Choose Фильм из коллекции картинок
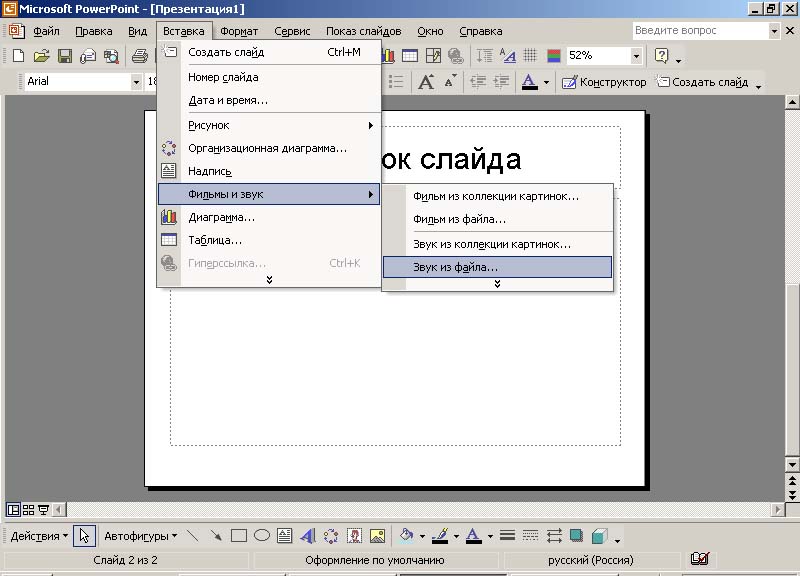Viewport: 800px width, 576px height. pos(497,196)
